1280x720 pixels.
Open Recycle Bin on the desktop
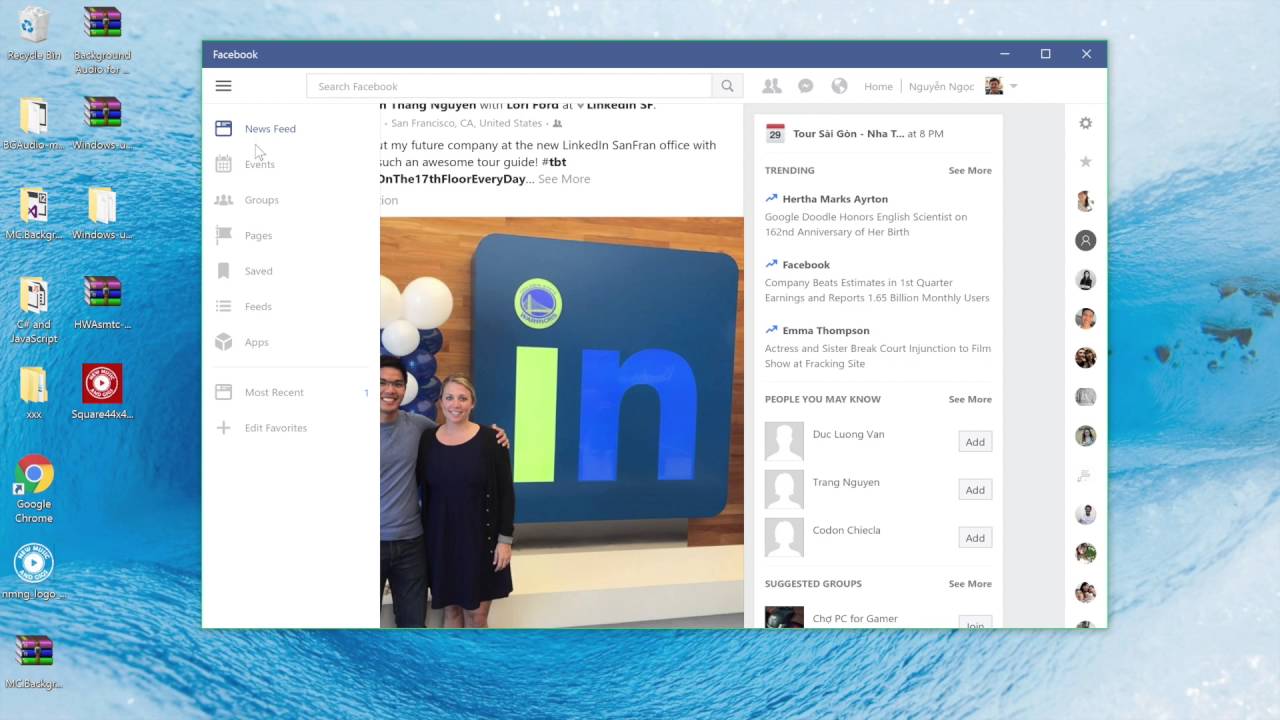click(x=34, y=33)
